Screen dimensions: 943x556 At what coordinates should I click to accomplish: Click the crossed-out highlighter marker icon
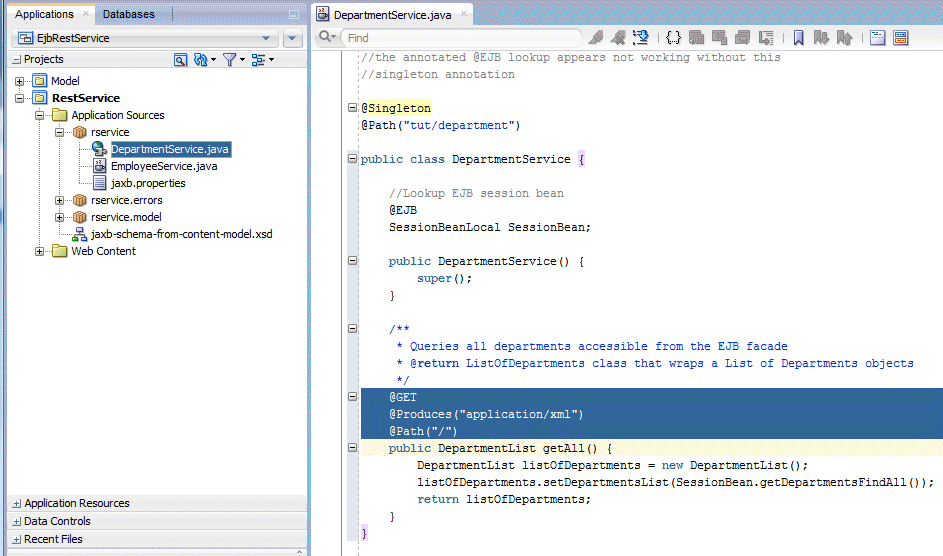(x=618, y=38)
